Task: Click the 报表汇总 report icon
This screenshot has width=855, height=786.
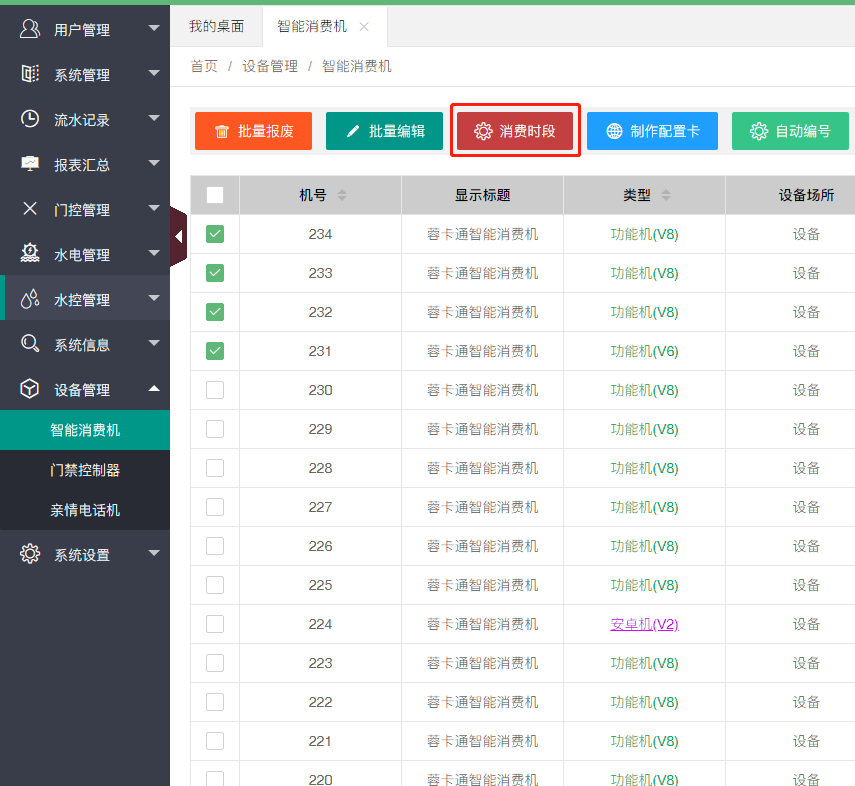Action: 30,164
